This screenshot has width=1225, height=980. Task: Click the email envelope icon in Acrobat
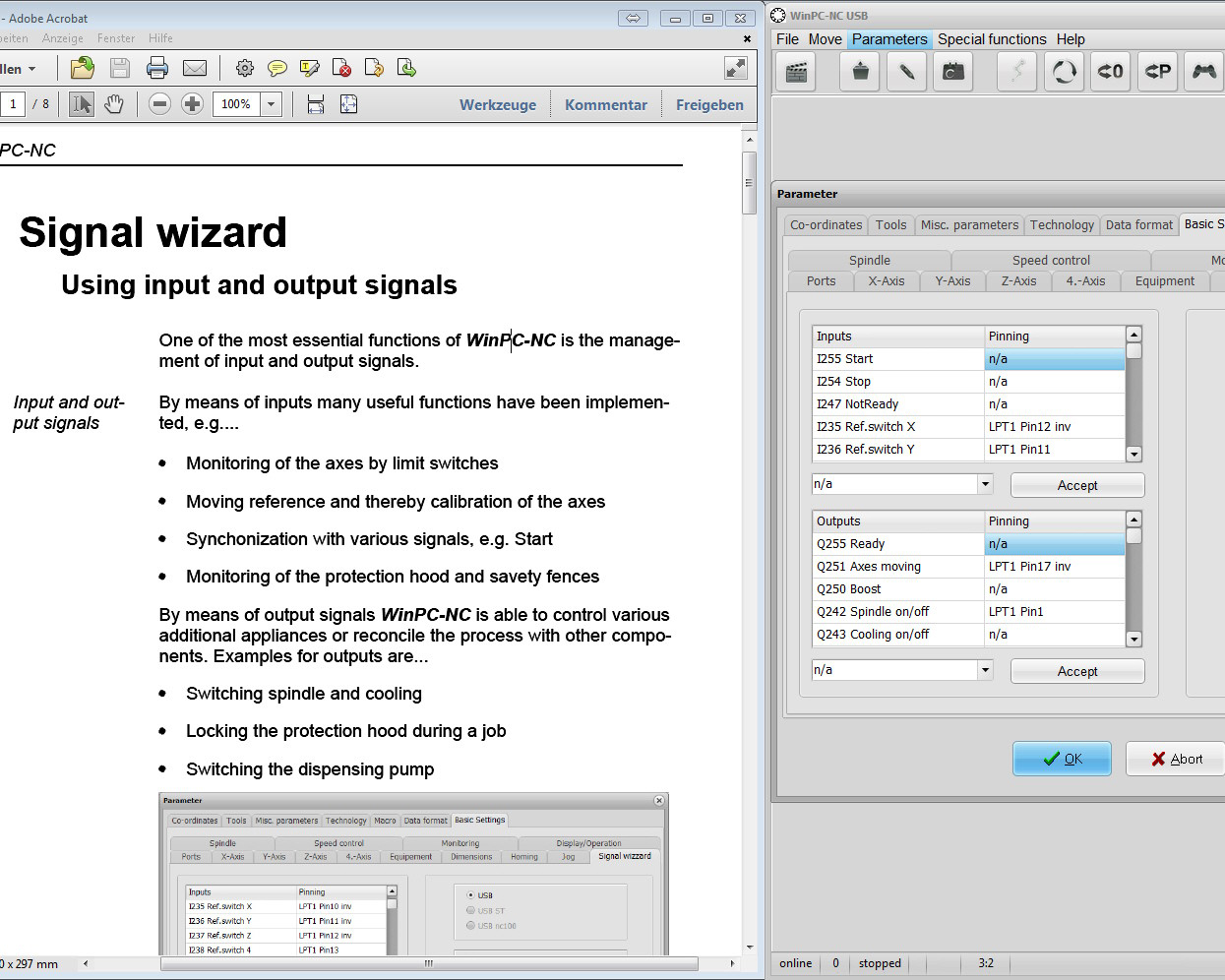pyautogui.click(x=195, y=68)
